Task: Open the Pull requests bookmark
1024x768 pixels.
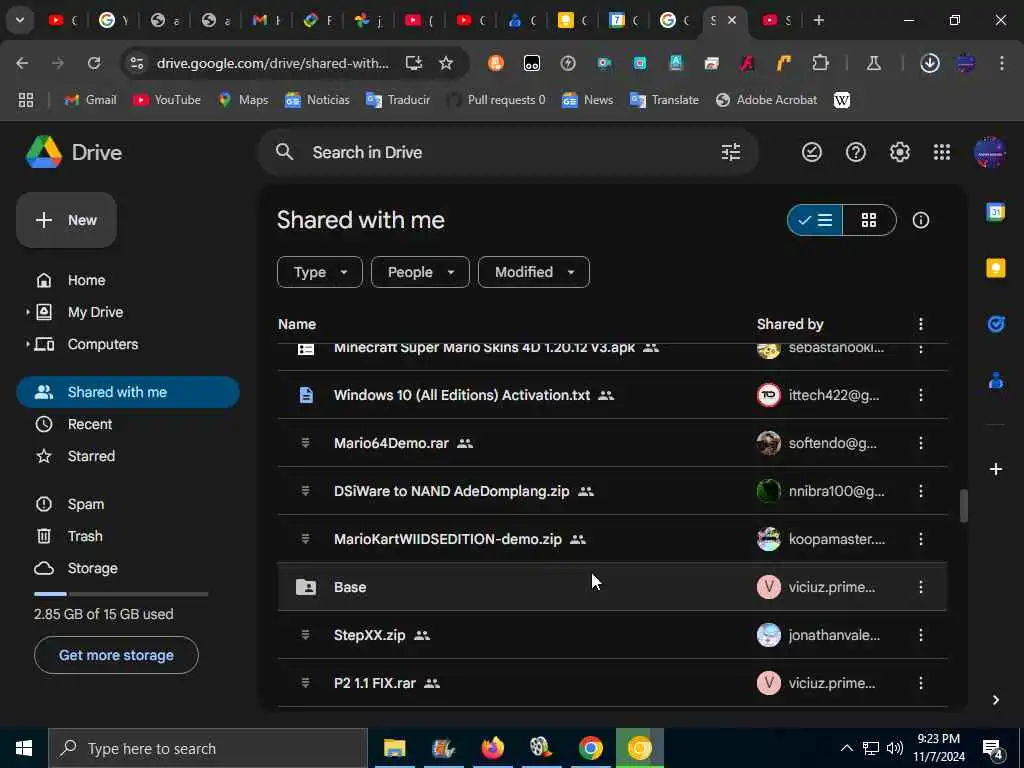Action: pos(496,100)
